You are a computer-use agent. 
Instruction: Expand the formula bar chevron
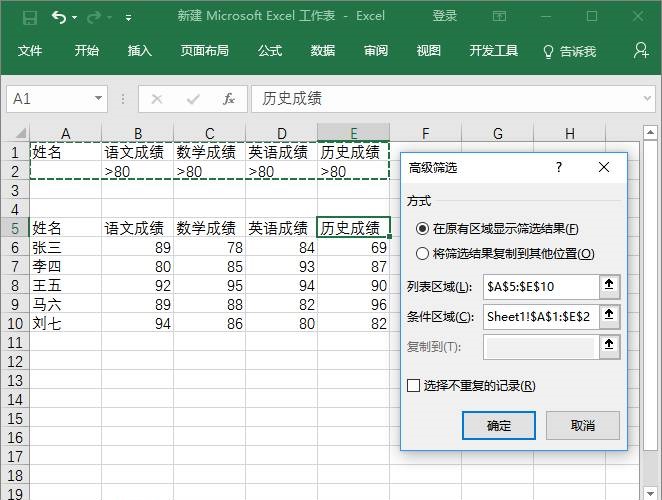[647, 98]
